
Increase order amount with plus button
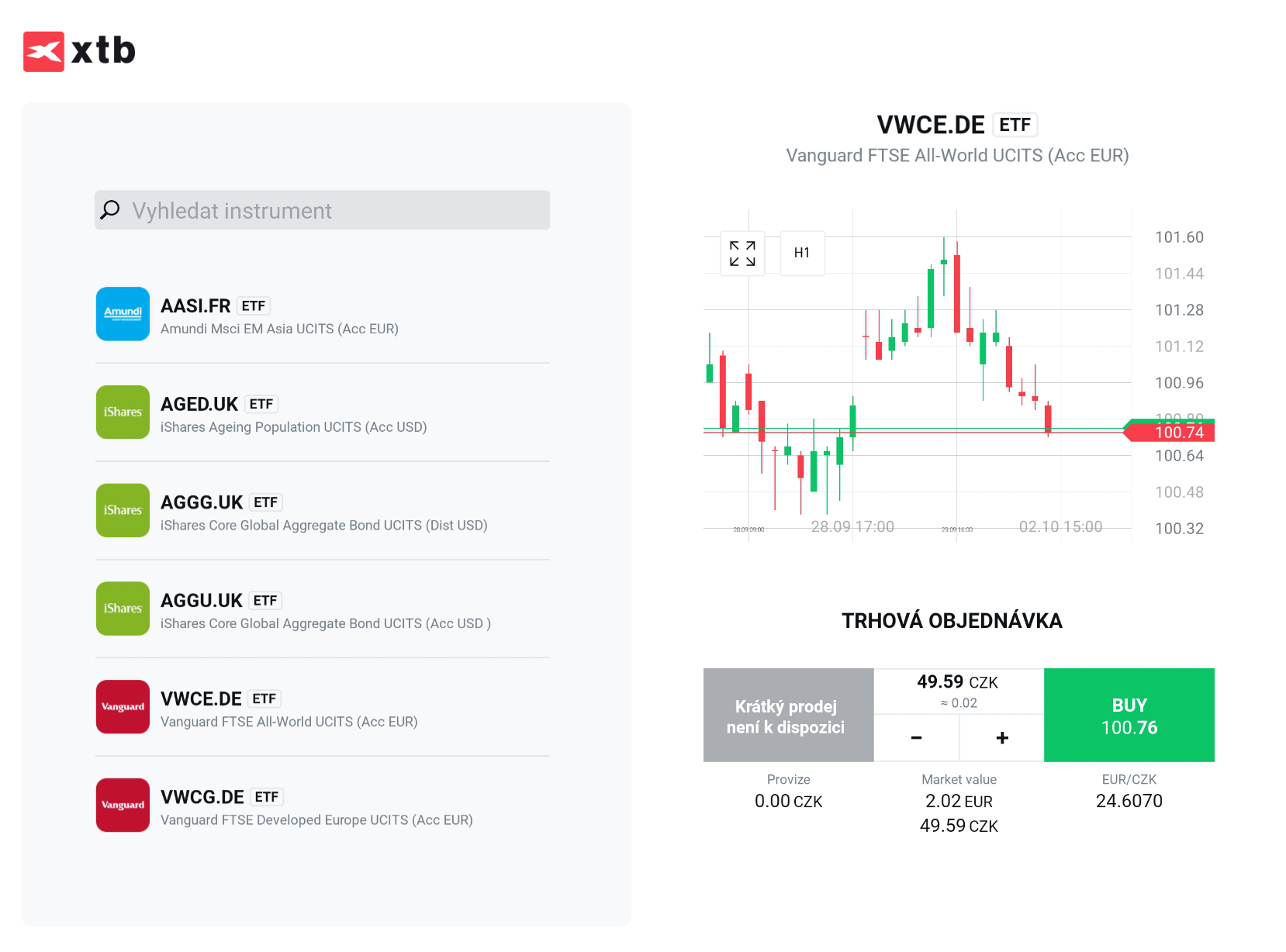point(1002,738)
